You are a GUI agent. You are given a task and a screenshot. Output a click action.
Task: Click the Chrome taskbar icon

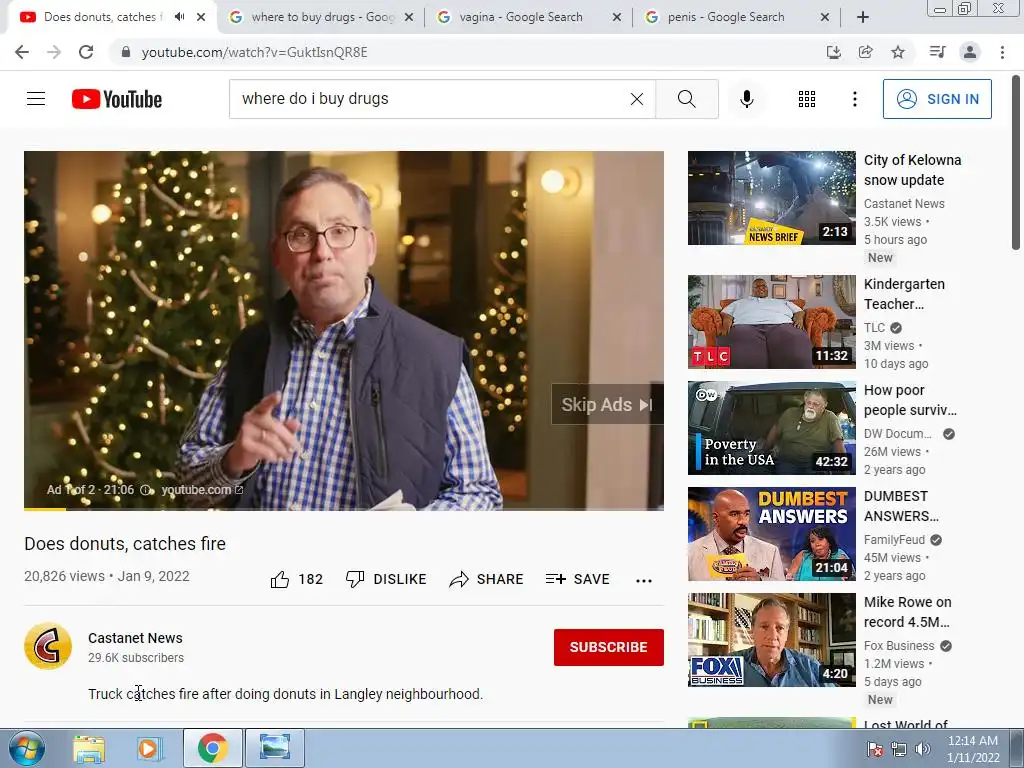tap(212, 748)
